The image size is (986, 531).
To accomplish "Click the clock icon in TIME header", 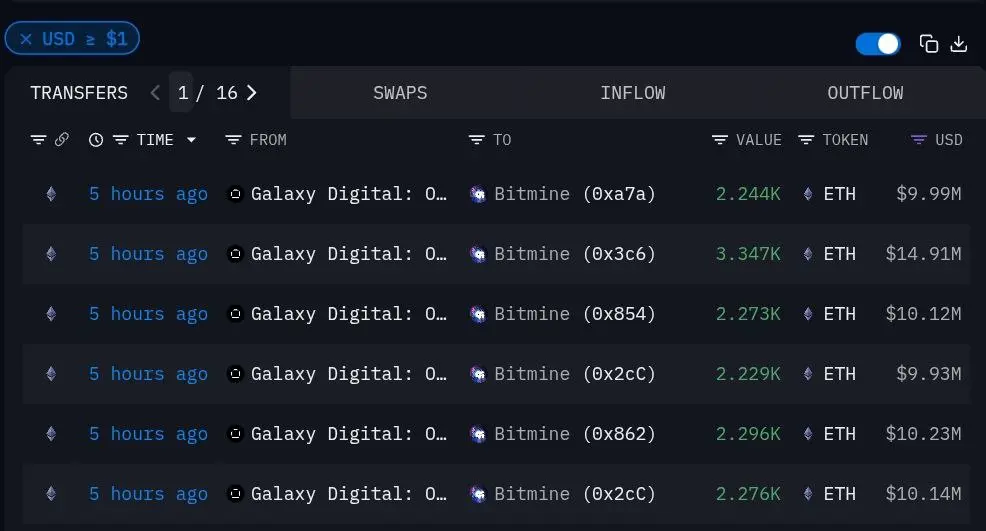I will point(96,140).
